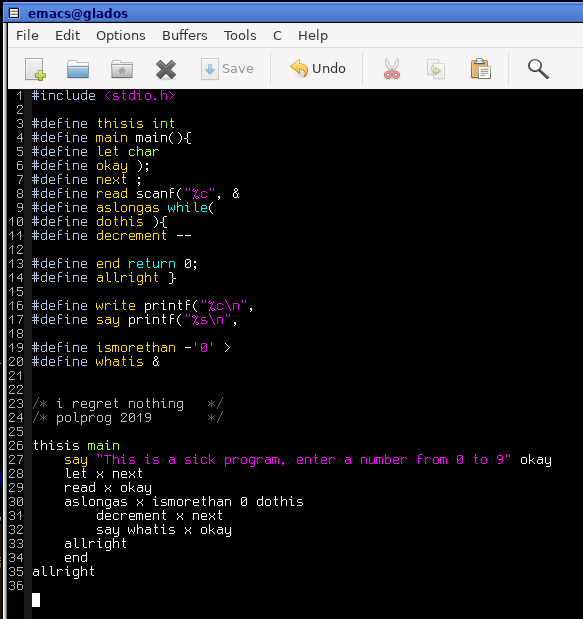This screenshot has height=619, width=583.
Task: Open the Buffers menu
Action: tap(185, 36)
